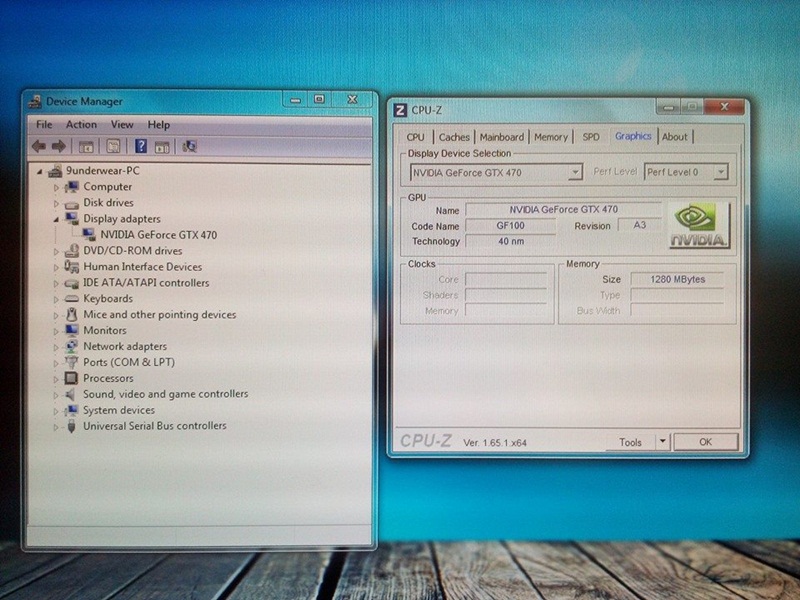Click the Action Pane toolbar icon after Help icon
The height and width of the screenshot is (600, 800).
click(x=162, y=147)
